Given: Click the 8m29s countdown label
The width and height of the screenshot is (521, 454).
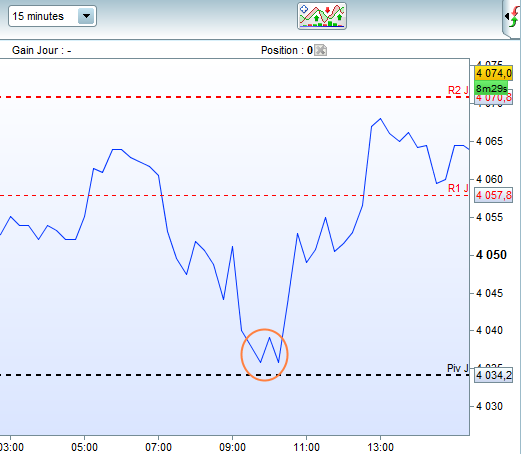Looking at the screenshot, I should (491, 89).
